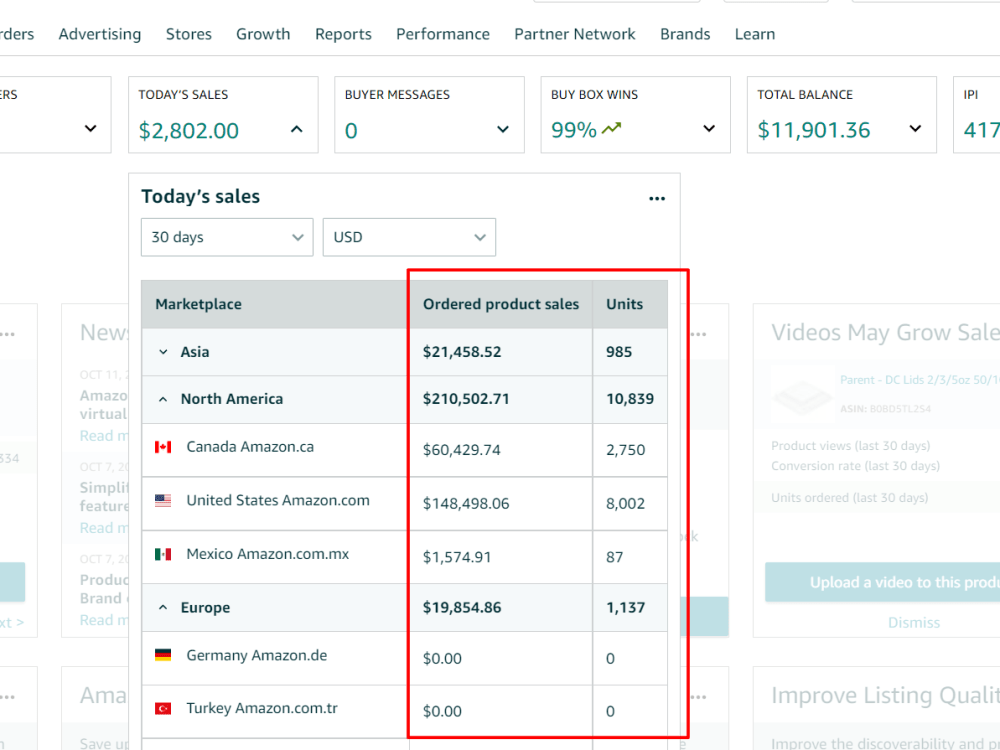This screenshot has width=1000, height=750.
Task: Collapse the Europe marketplace group
Action: [163, 608]
